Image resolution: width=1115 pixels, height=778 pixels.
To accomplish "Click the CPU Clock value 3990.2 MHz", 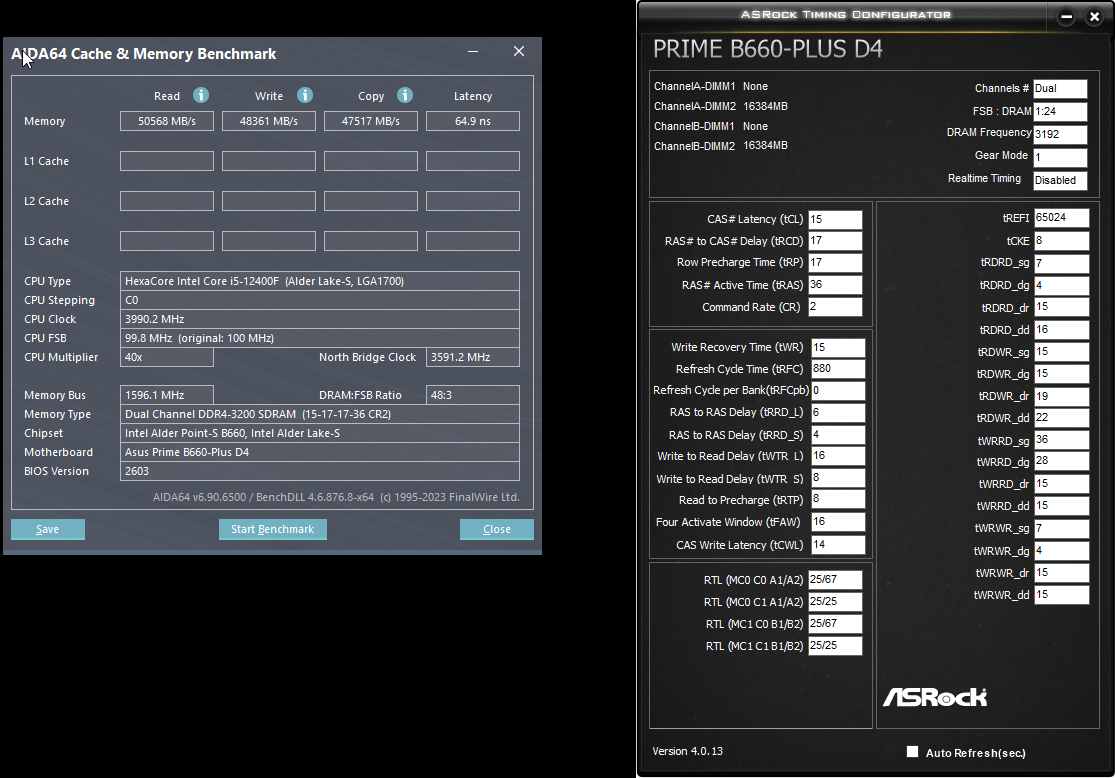I will 320,319.
